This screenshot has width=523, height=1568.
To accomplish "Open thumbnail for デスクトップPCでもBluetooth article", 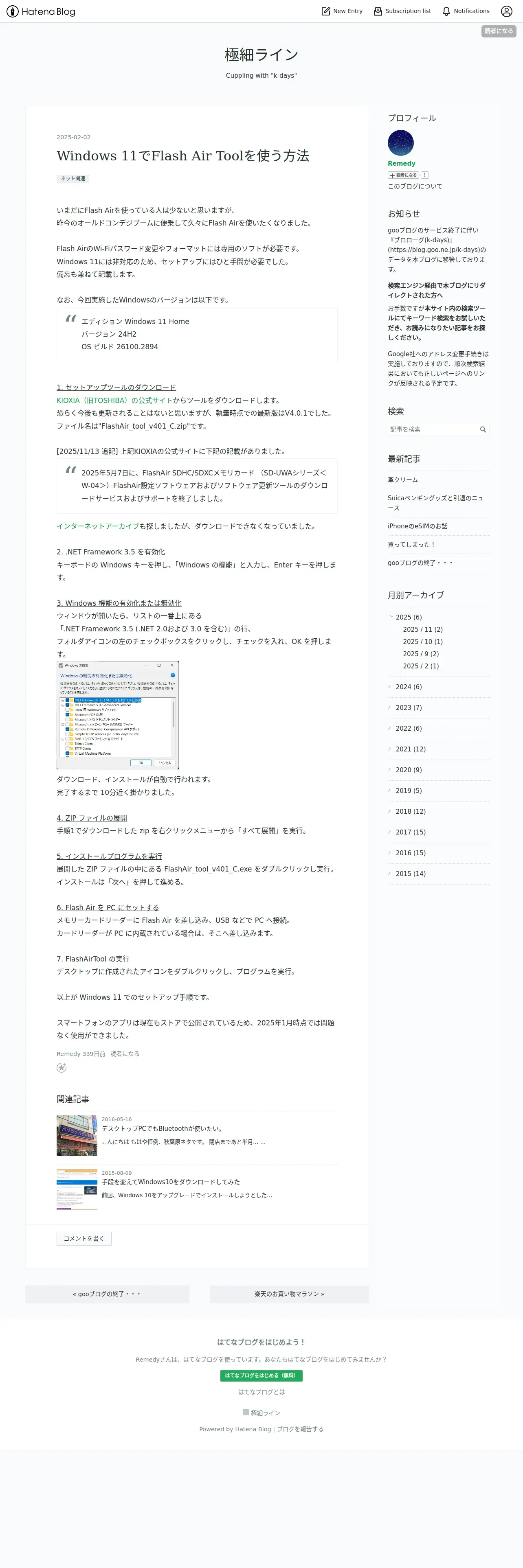I will point(77,1136).
